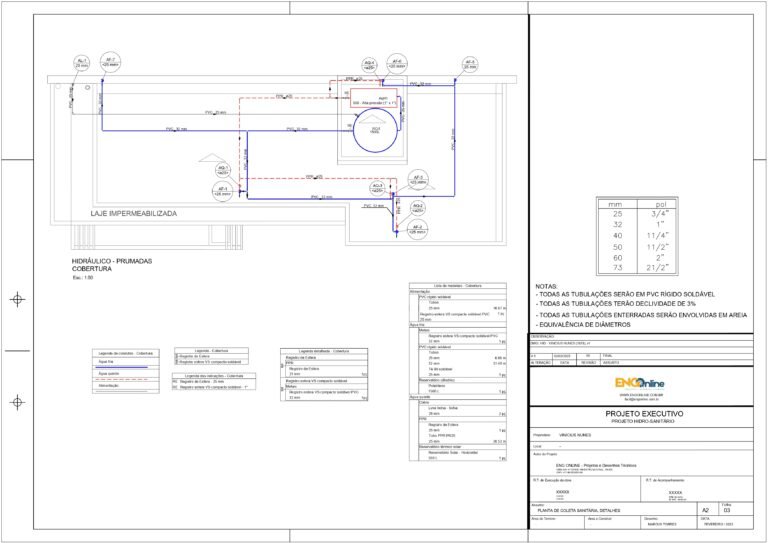Click the blue Água fria legend line
768x543 pixels.
point(121,367)
